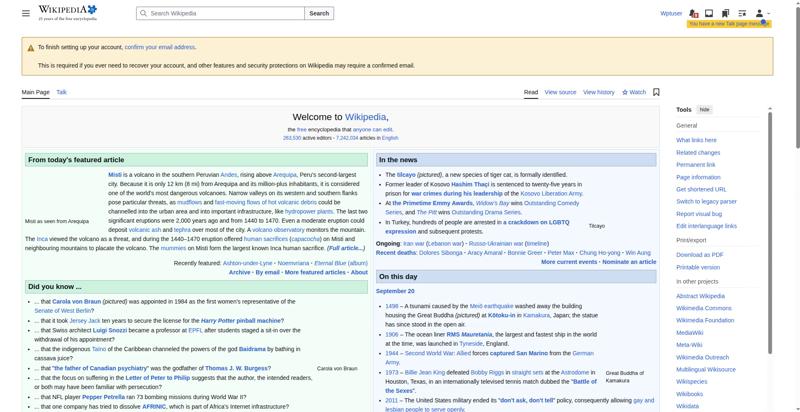This screenshot has width=800, height=412.
Task: Open the hydropower plants link
Action: (309, 212)
